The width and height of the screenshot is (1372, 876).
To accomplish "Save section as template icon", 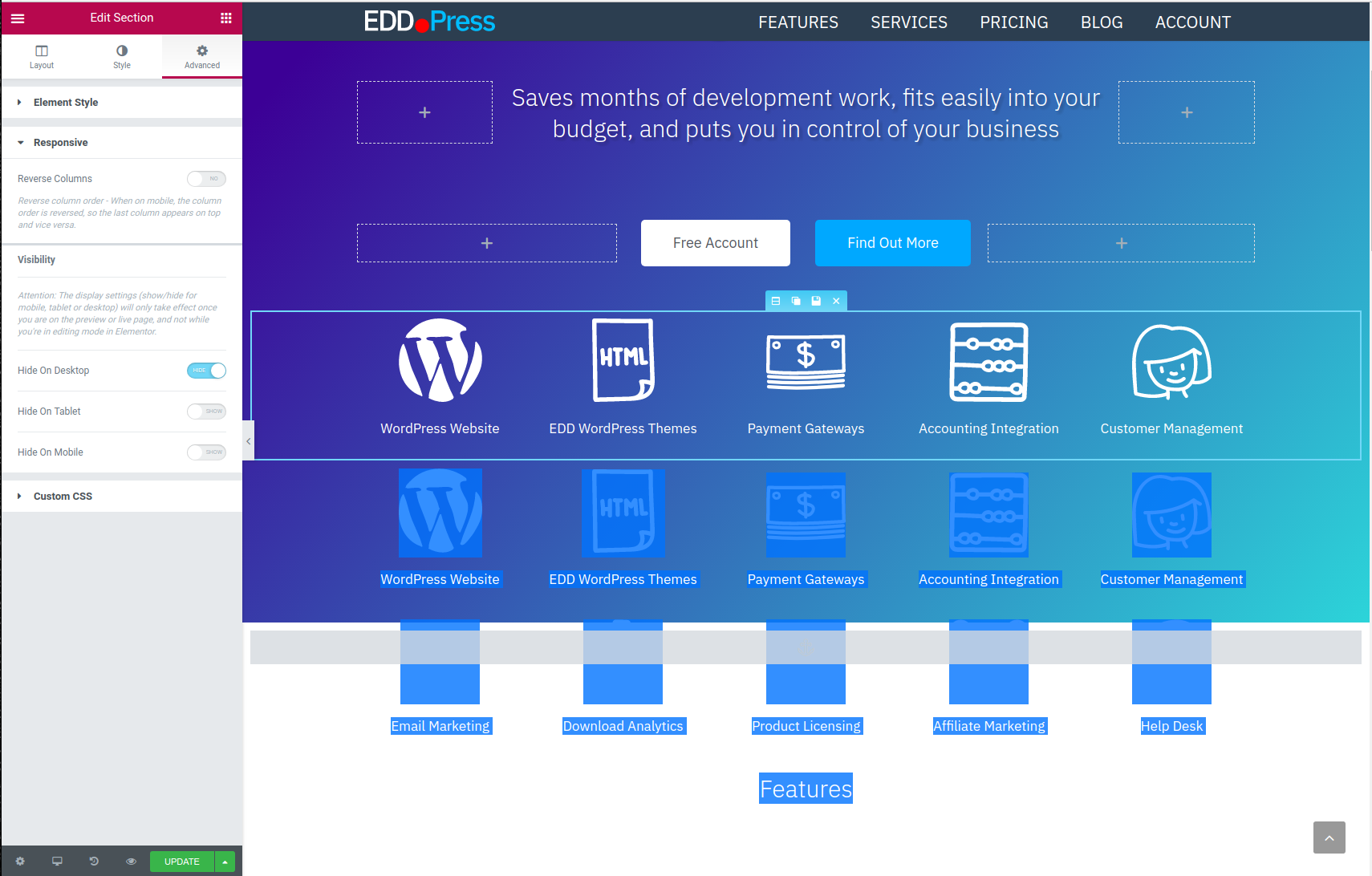I will click(x=816, y=301).
